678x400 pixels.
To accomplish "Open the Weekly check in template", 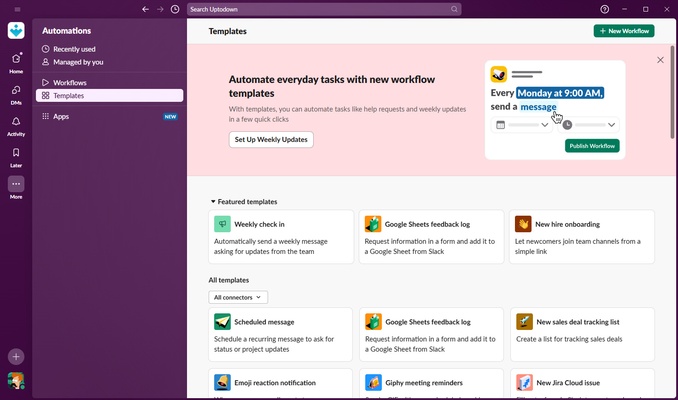I will pos(281,237).
